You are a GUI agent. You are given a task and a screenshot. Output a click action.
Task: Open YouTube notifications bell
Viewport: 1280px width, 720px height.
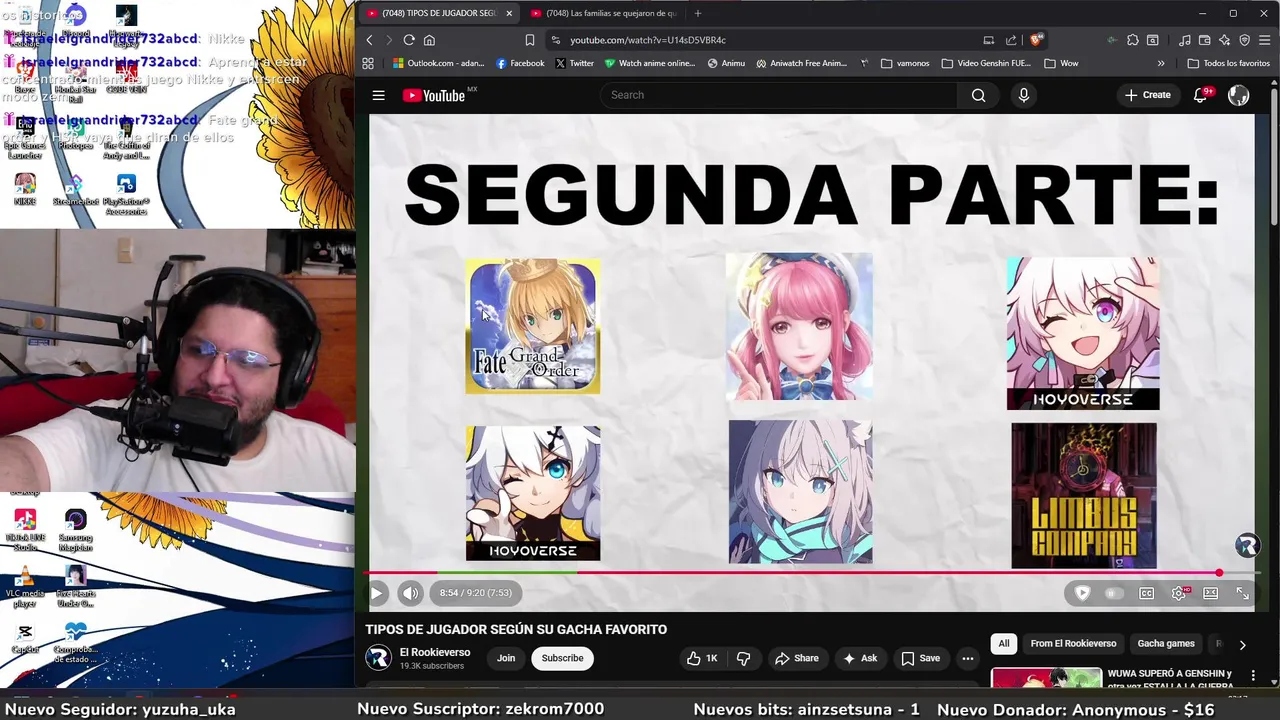point(1200,95)
